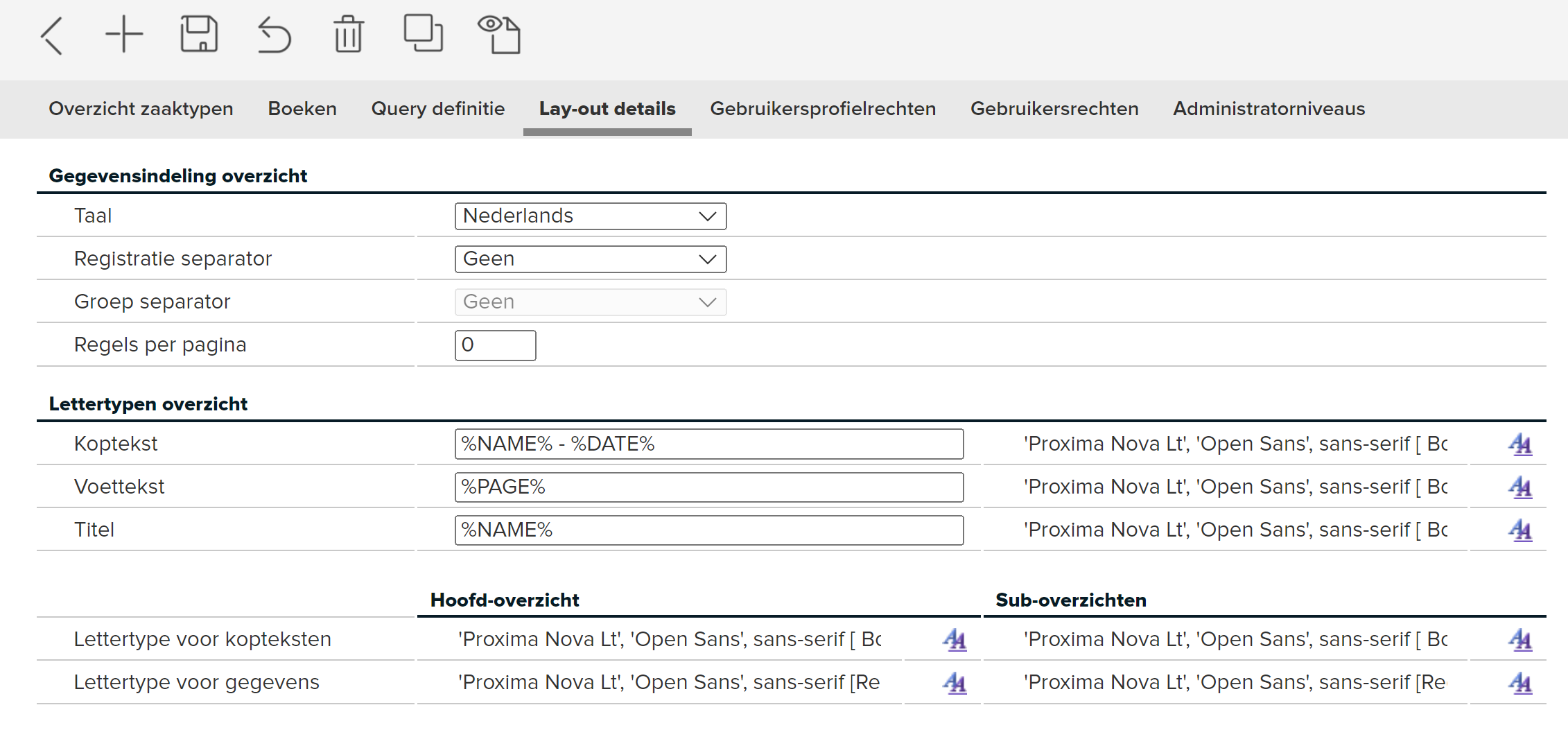Choose Sub-overzichten font for kopteksten
Image resolution: width=1568 pixels, height=739 pixels.
(x=1520, y=640)
